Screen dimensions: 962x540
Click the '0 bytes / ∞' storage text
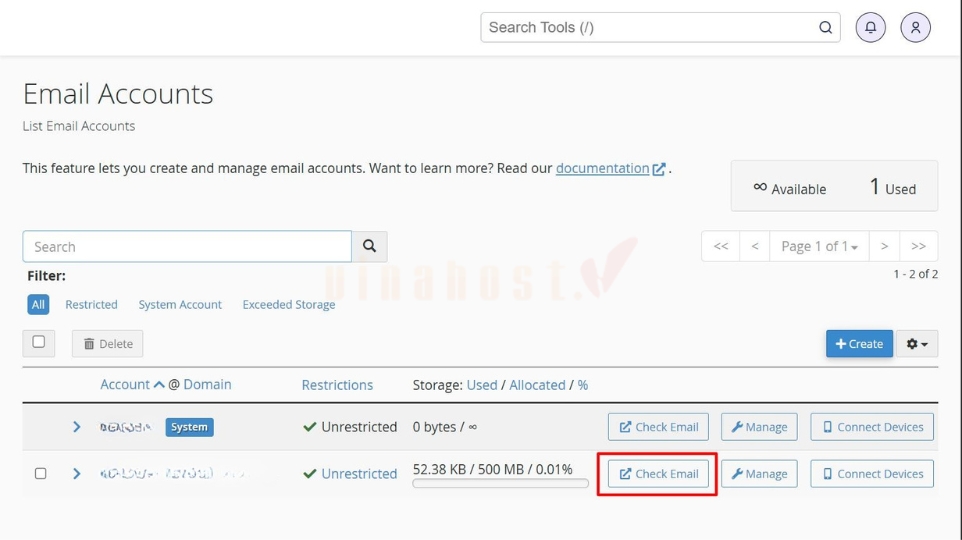445,426
